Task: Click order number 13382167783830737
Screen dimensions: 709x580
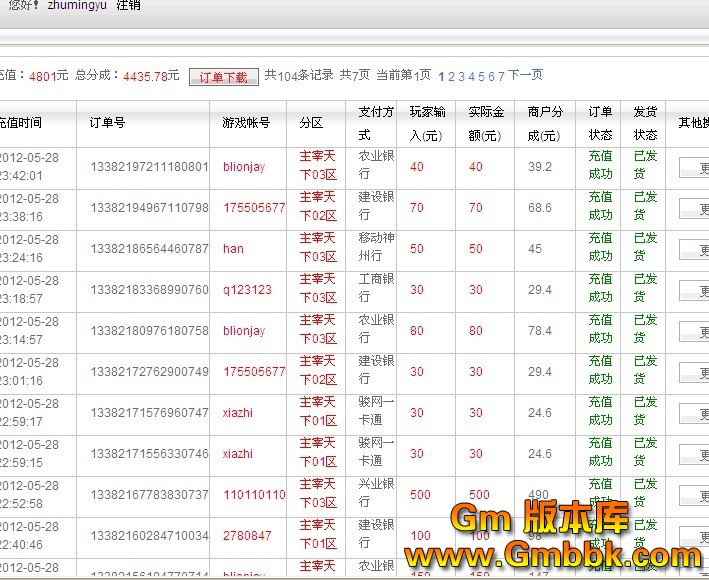Action: click(x=149, y=495)
